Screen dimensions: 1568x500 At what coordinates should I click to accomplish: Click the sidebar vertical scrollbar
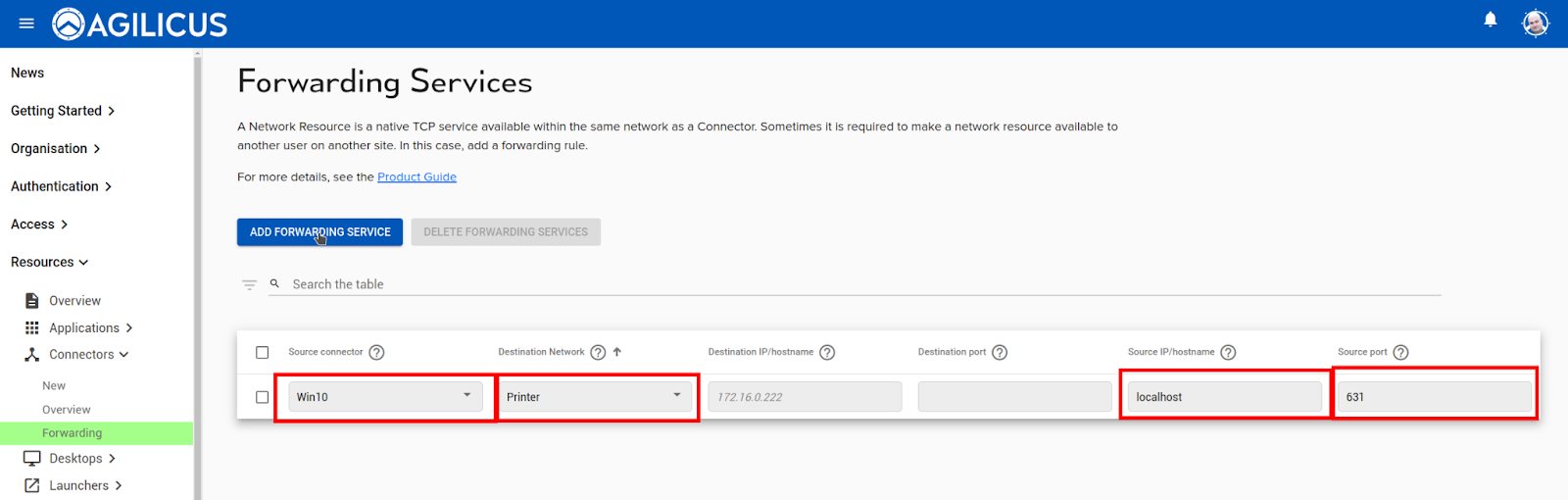[197, 275]
